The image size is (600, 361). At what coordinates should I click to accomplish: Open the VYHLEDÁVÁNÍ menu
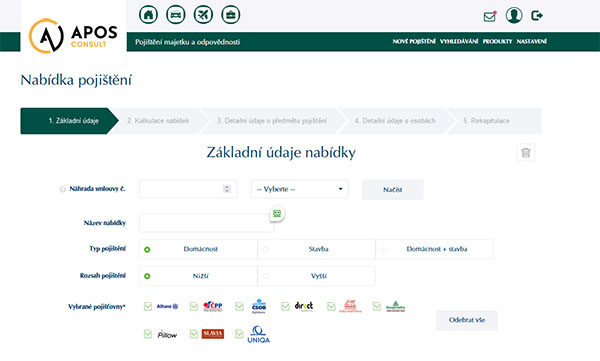click(x=459, y=41)
